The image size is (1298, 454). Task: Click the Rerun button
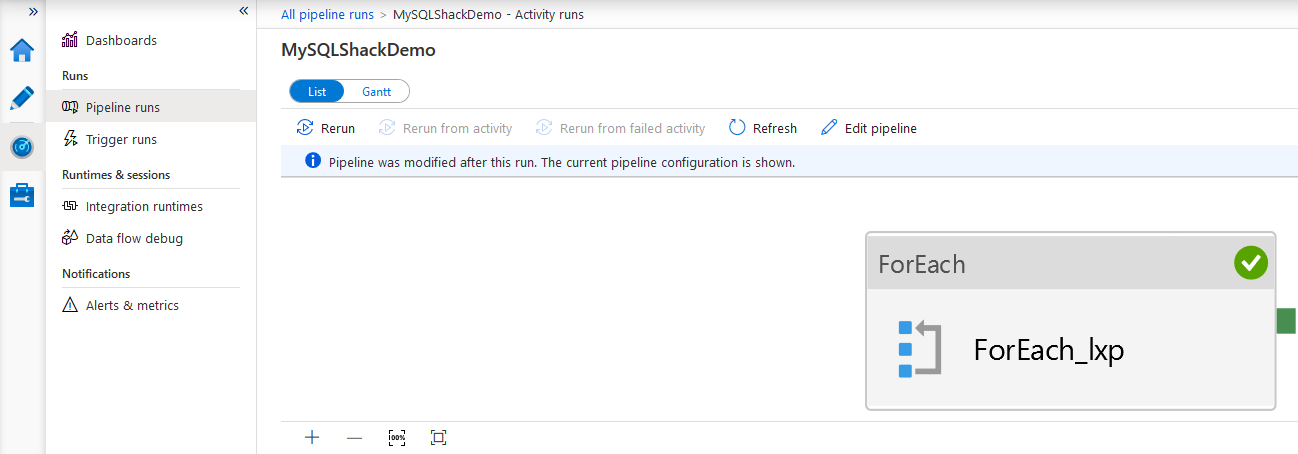coord(326,128)
